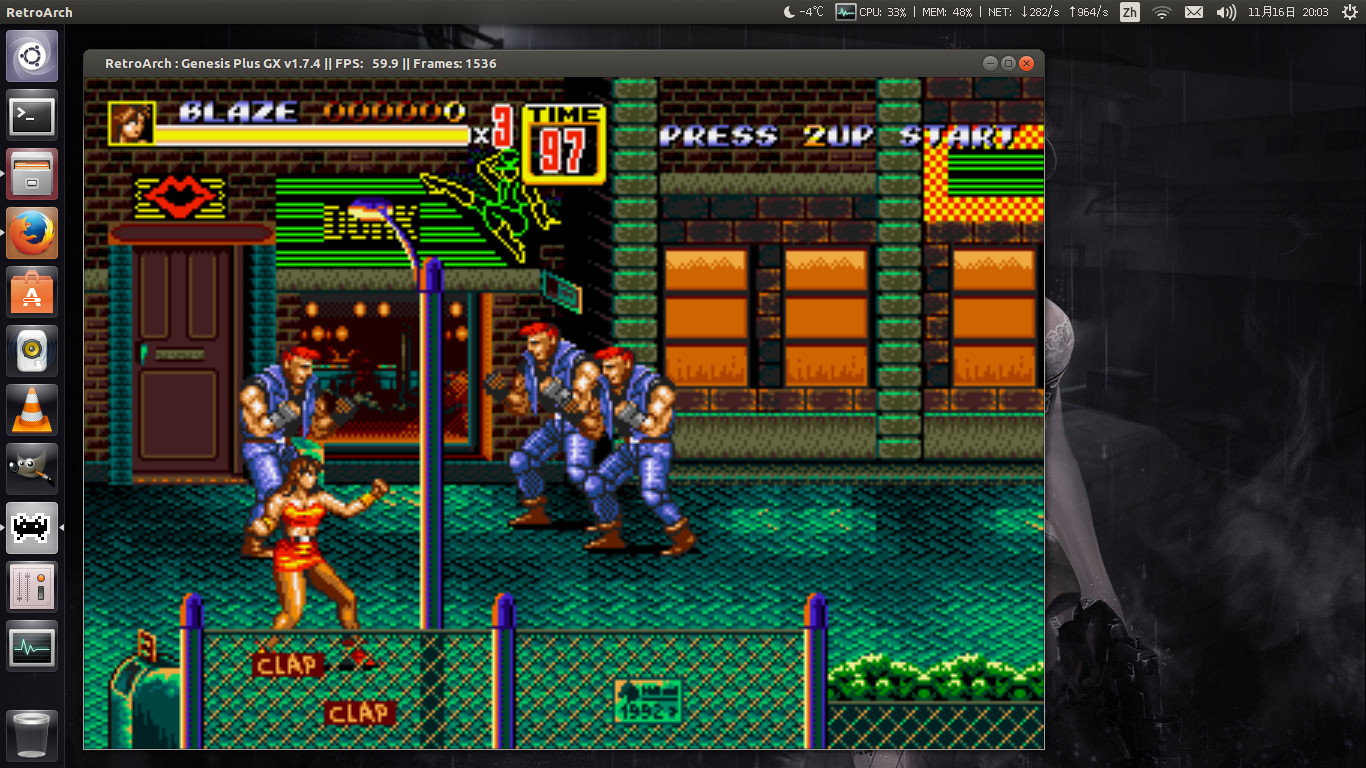Open the Wi-Fi network menu
This screenshot has width=1366, height=768.
[x=1161, y=12]
